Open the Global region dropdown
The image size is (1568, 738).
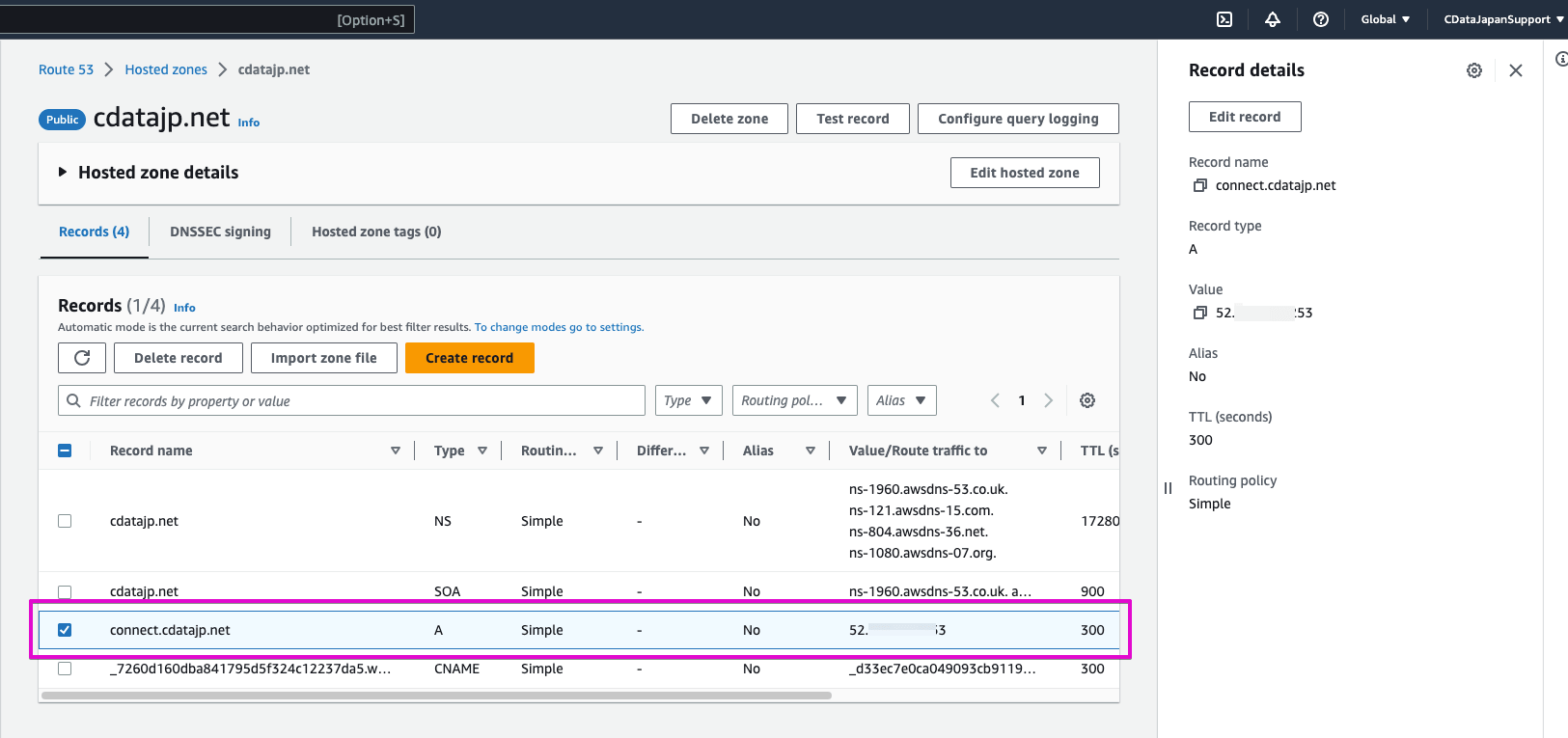click(1386, 19)
